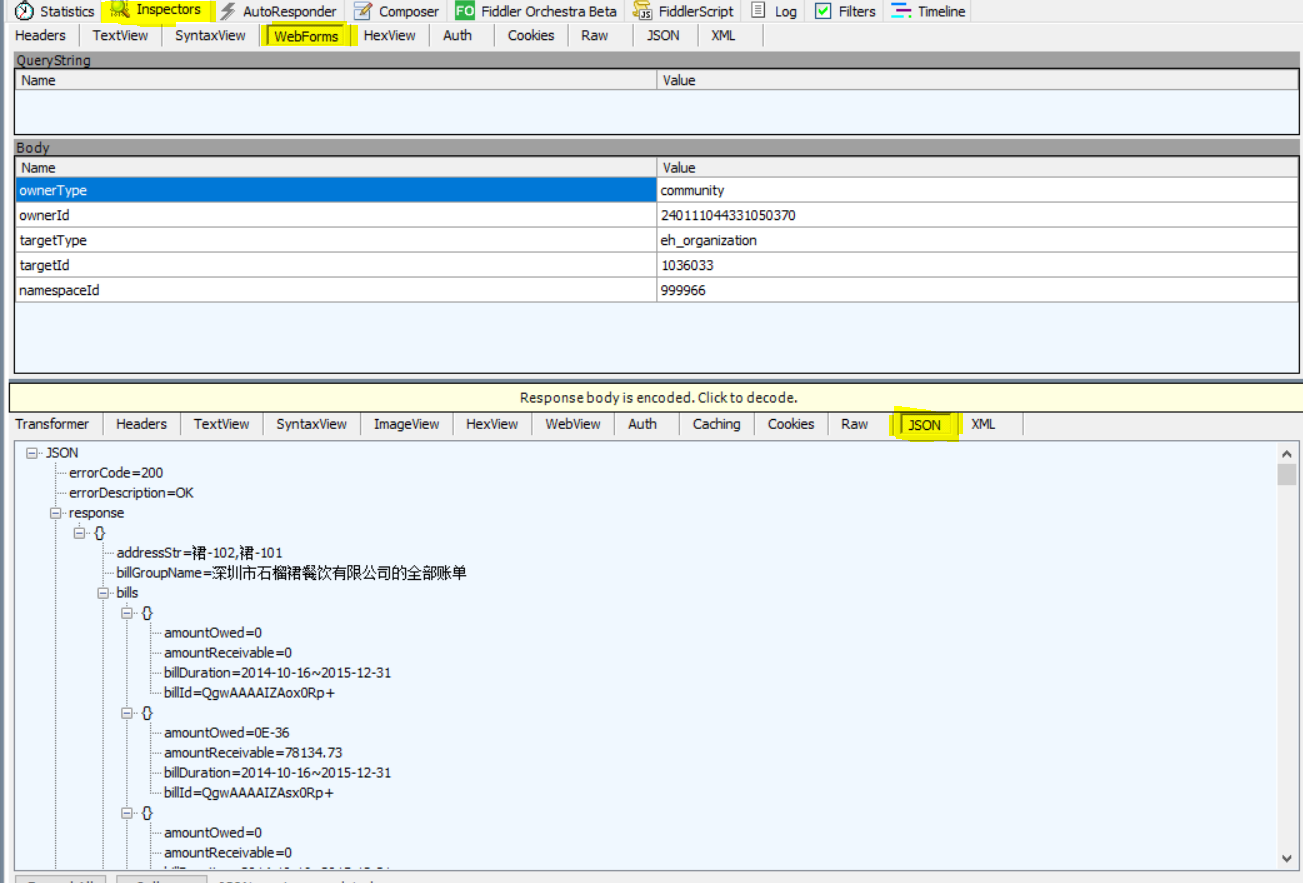Collapse the response node expander
The height and width of the screenshot is (883, 1303).
click(56, 513)
